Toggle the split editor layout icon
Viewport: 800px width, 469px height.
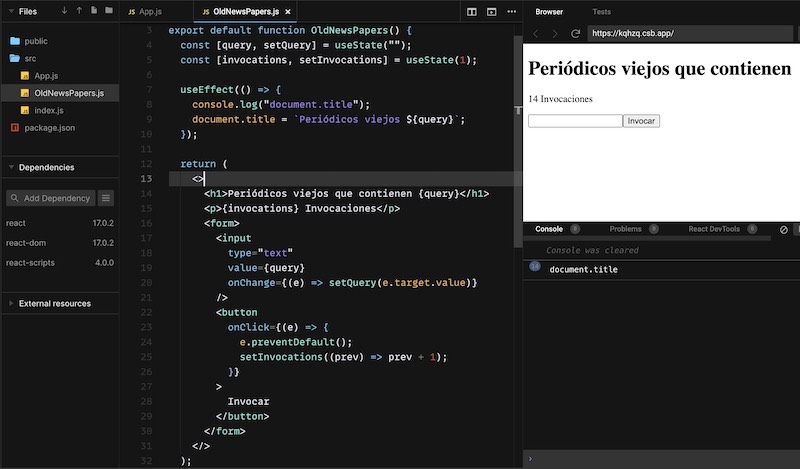[x=472, y=12]
